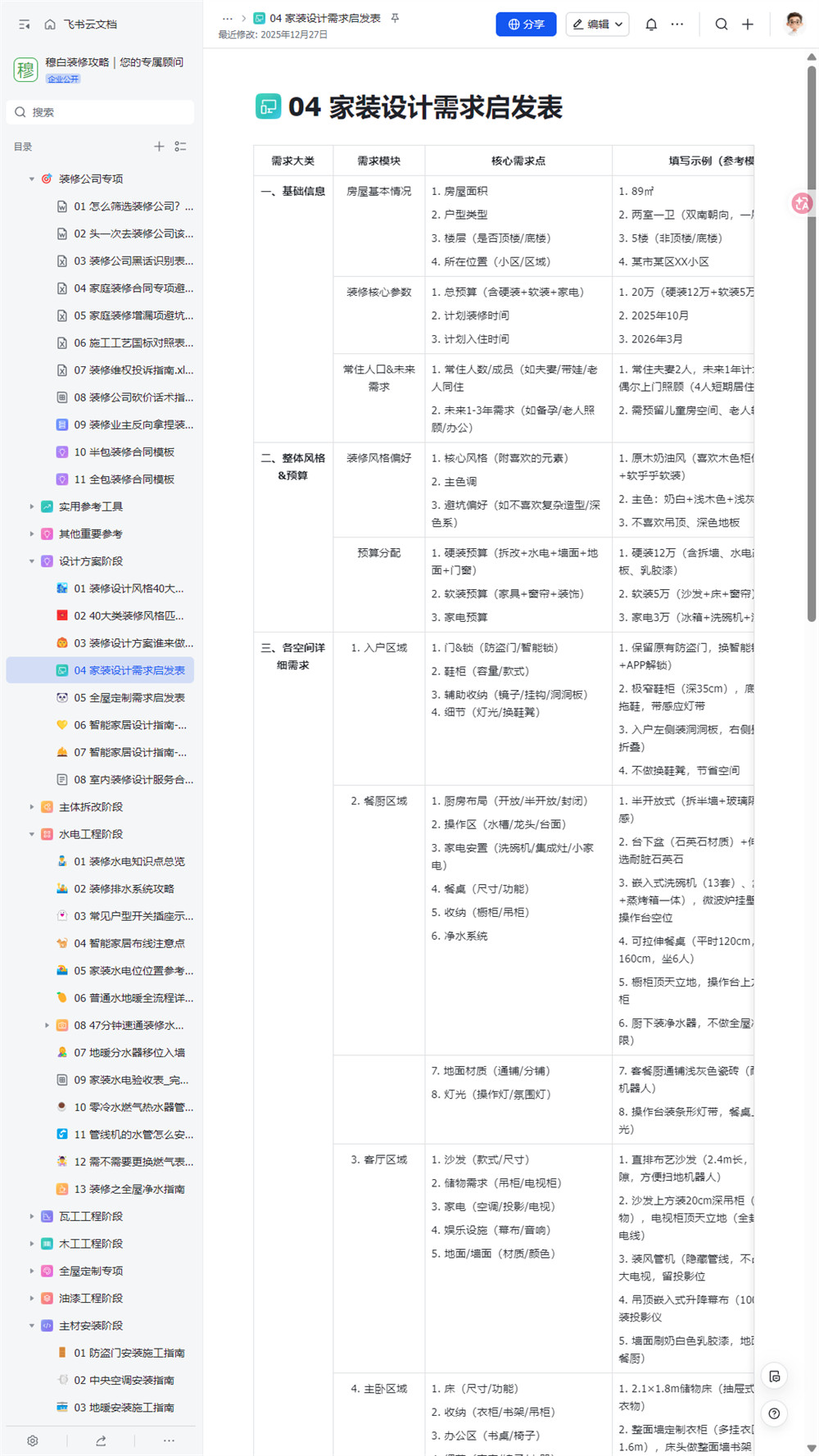
Task: Click the blue 分享 button
Action: point(526,25)
